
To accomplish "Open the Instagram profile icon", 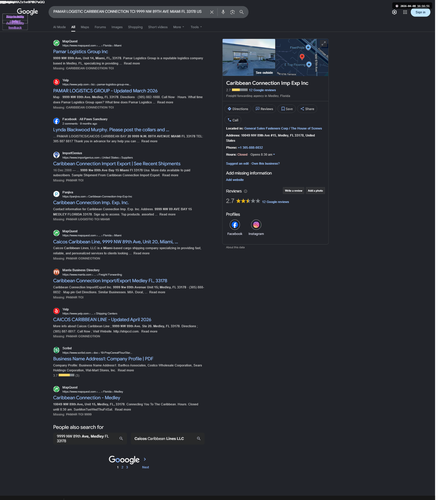I will tap(256, 225).
